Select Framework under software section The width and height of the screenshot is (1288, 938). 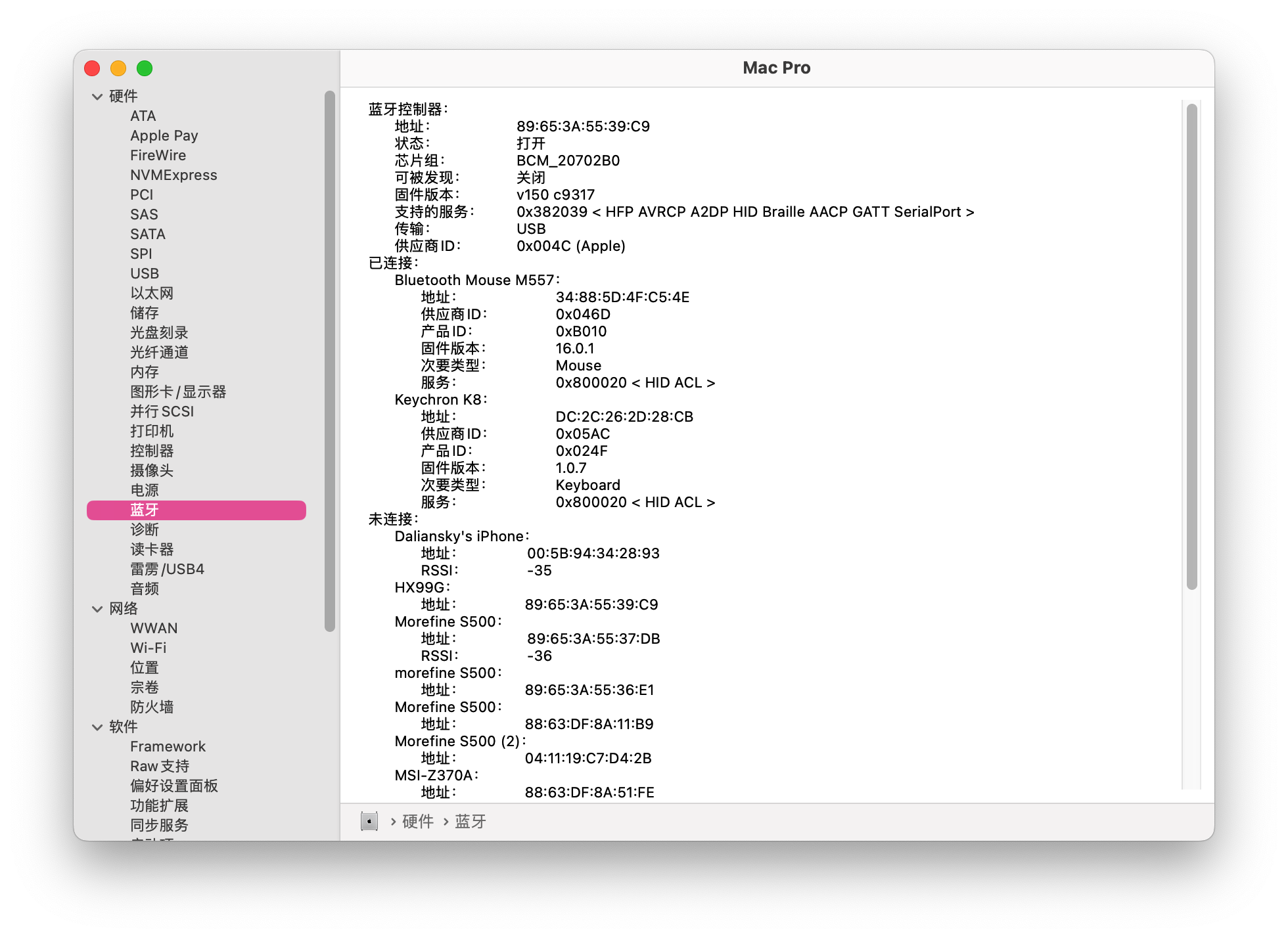point(168,746)
